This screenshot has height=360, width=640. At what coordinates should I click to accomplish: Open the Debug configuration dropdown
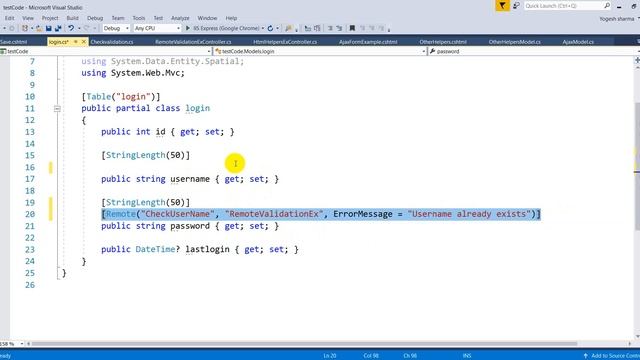(x=116, y=28)
